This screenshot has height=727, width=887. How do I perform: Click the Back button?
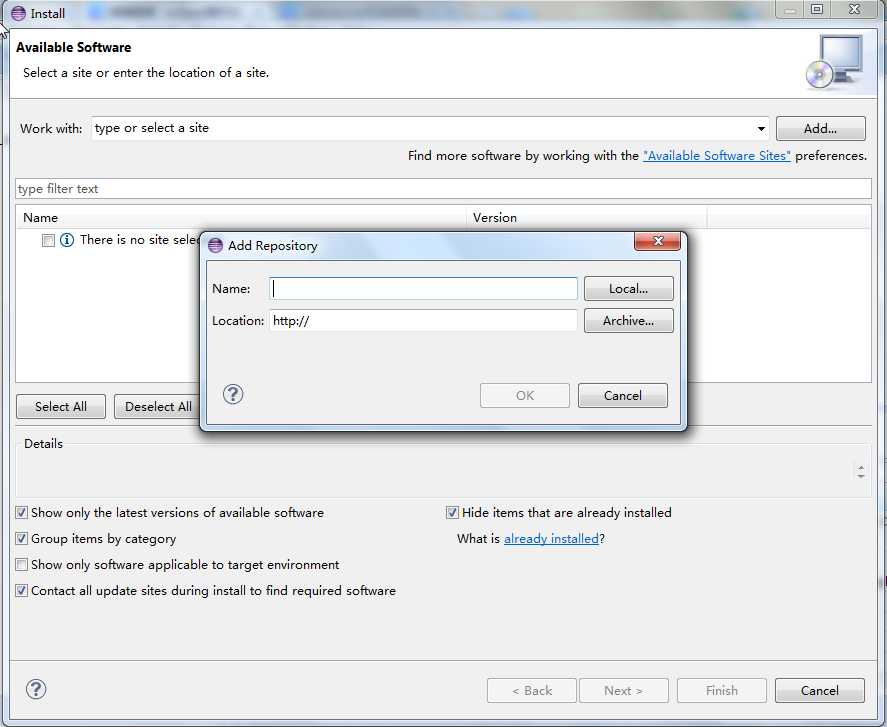tap(532, 690)
